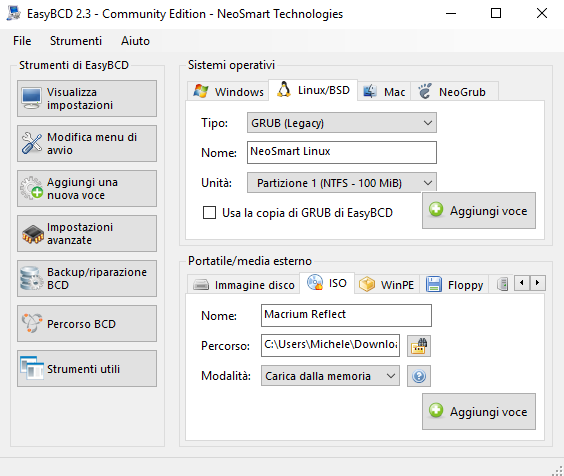Expand the Unità partition dropdown
564x476 pixels.
[342, 183]
